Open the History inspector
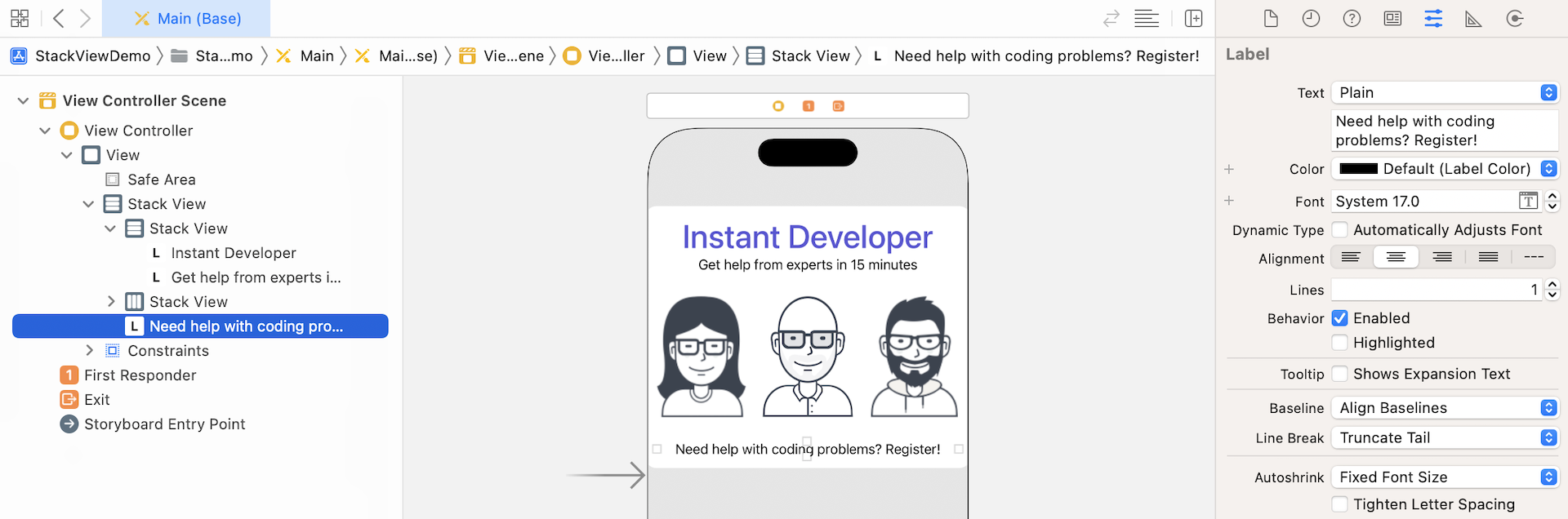This screenshot has height=519, width=1568. (1311, 19)
